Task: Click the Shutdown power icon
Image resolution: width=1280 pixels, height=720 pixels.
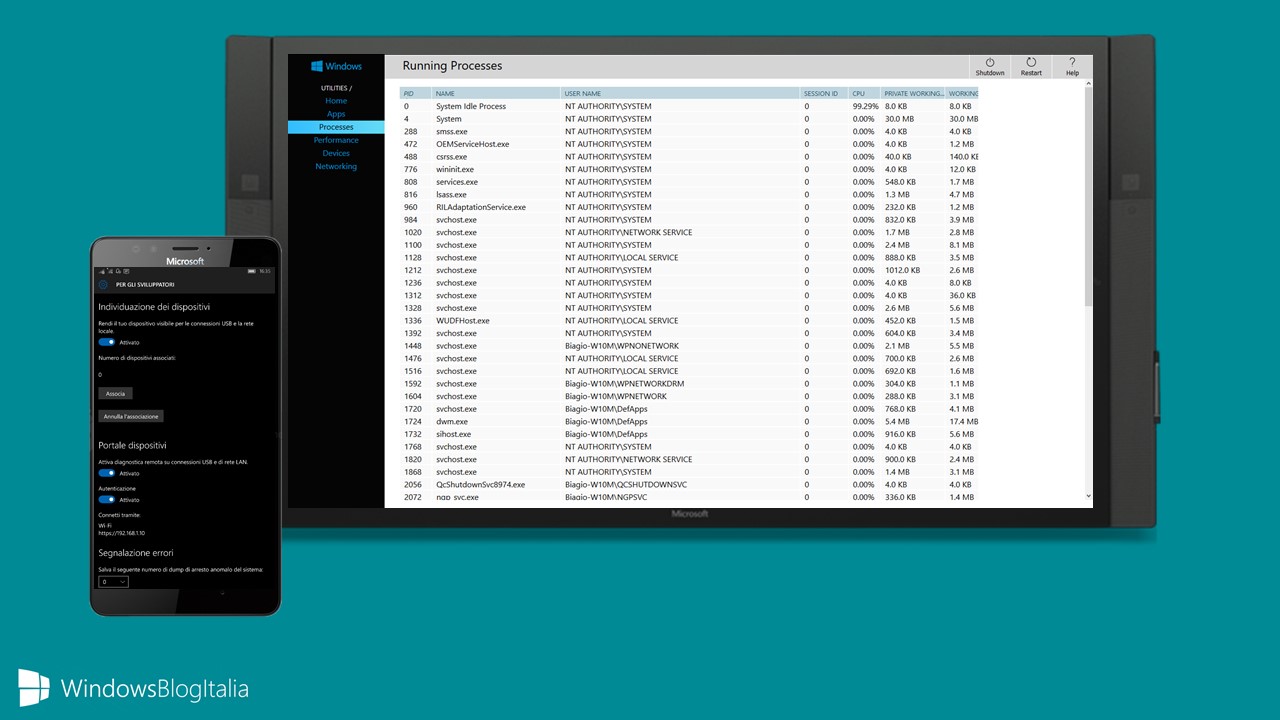Action: [x=990, y=62]
